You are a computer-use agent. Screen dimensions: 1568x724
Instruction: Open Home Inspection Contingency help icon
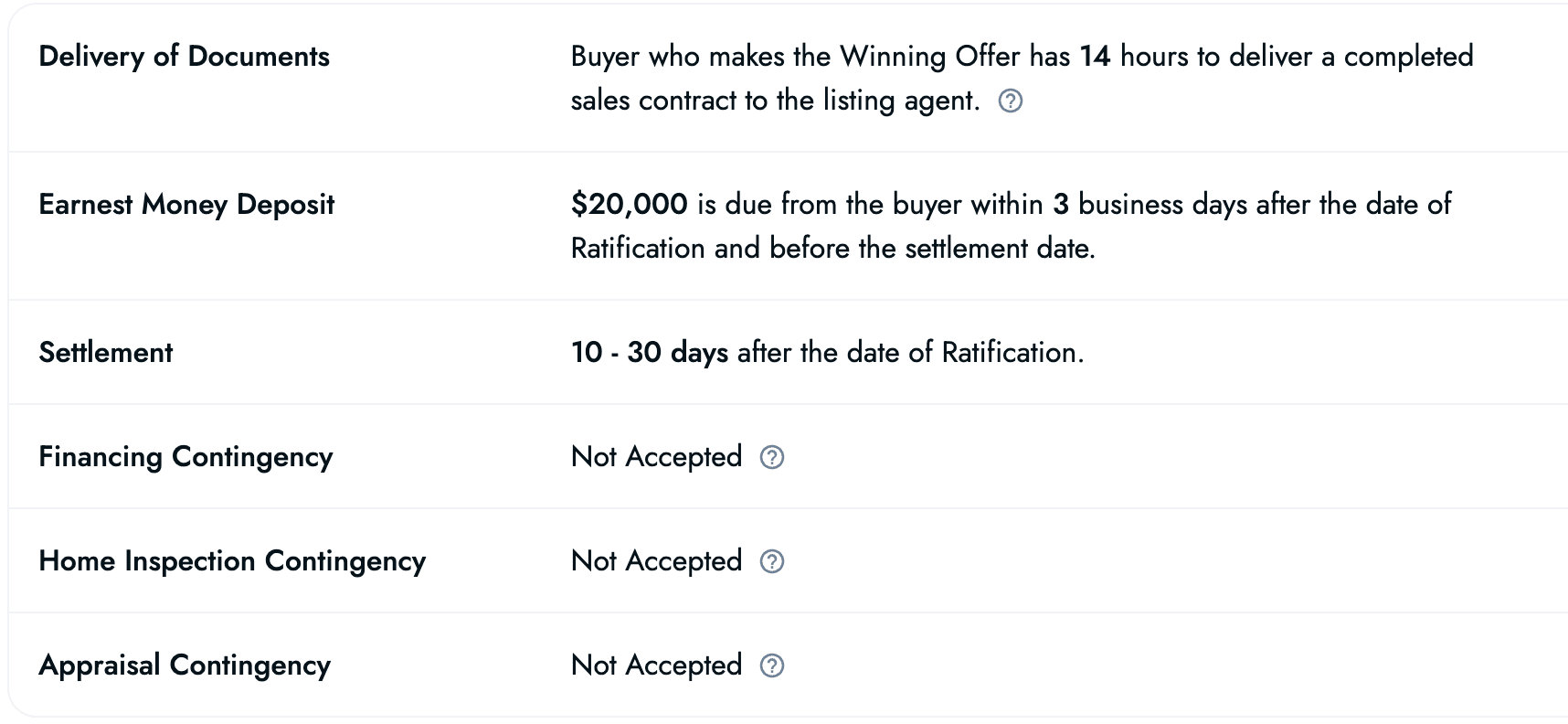[x=772, y=561]
